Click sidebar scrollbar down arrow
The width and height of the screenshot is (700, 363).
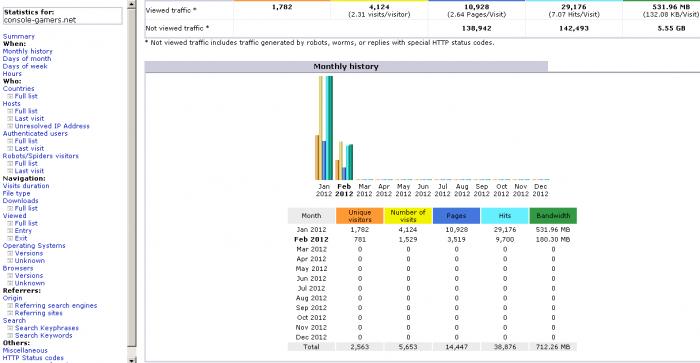click(x=131, y=359)
